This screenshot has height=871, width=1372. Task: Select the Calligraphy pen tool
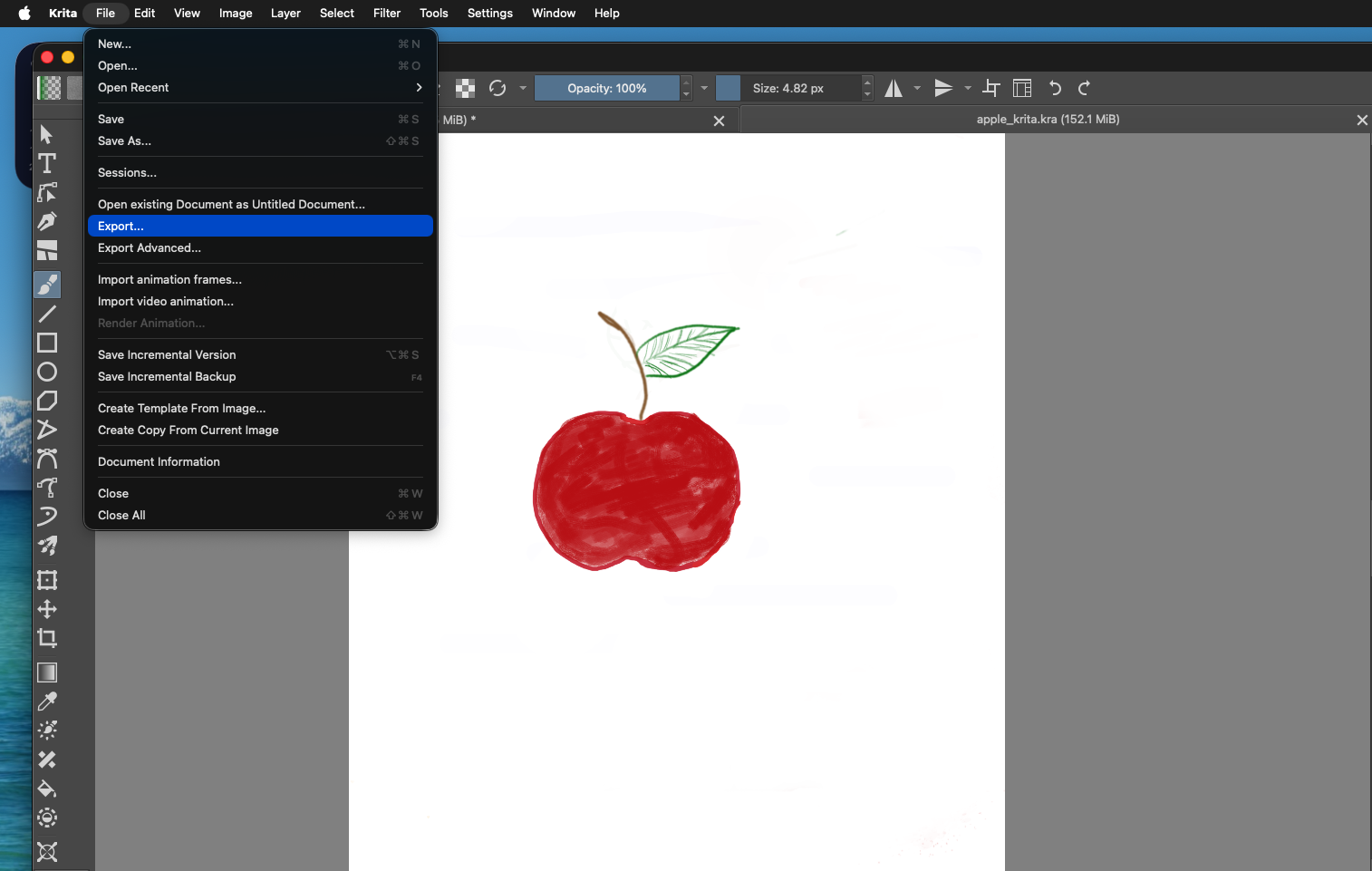[47, 222]
